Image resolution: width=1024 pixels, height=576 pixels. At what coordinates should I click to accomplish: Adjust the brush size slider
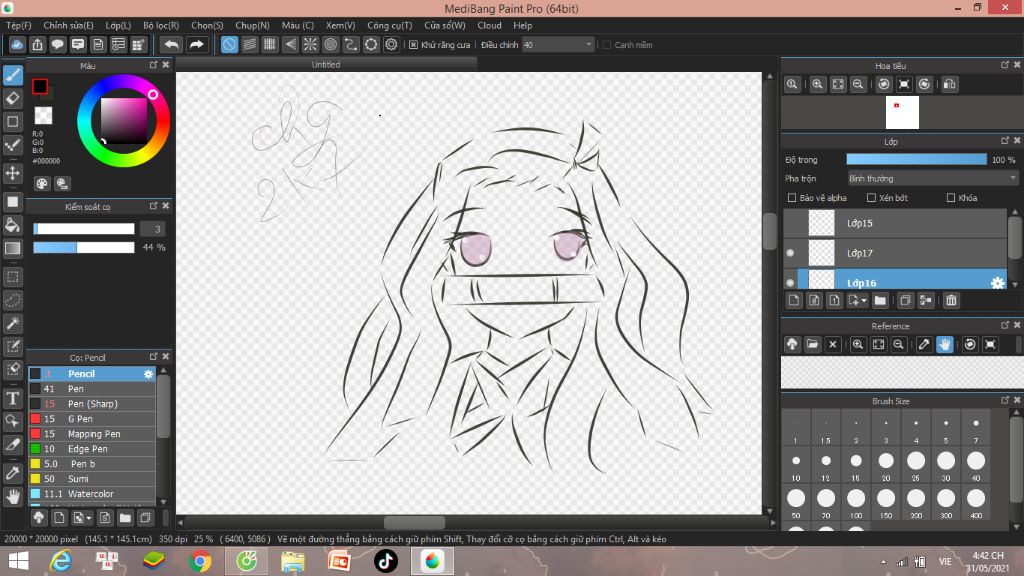point(84,229)
